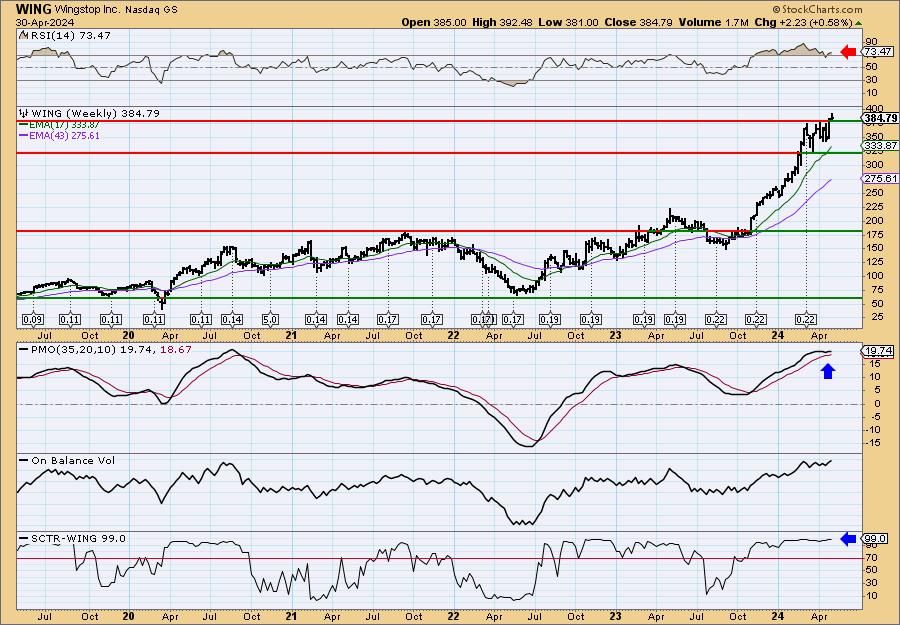
Task: Click the Close 384.79 value in the header
Action: (638, 22)
